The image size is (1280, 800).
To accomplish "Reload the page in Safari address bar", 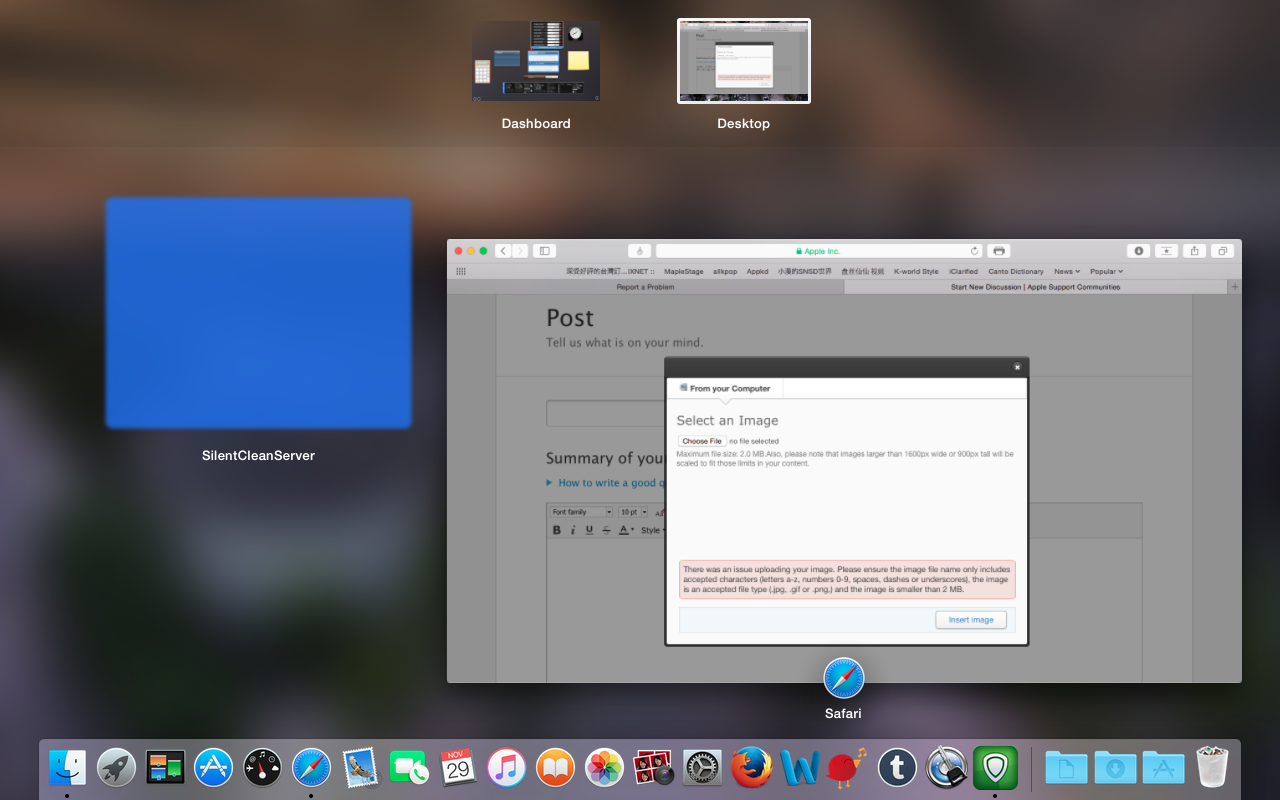I will pos(974,251).
